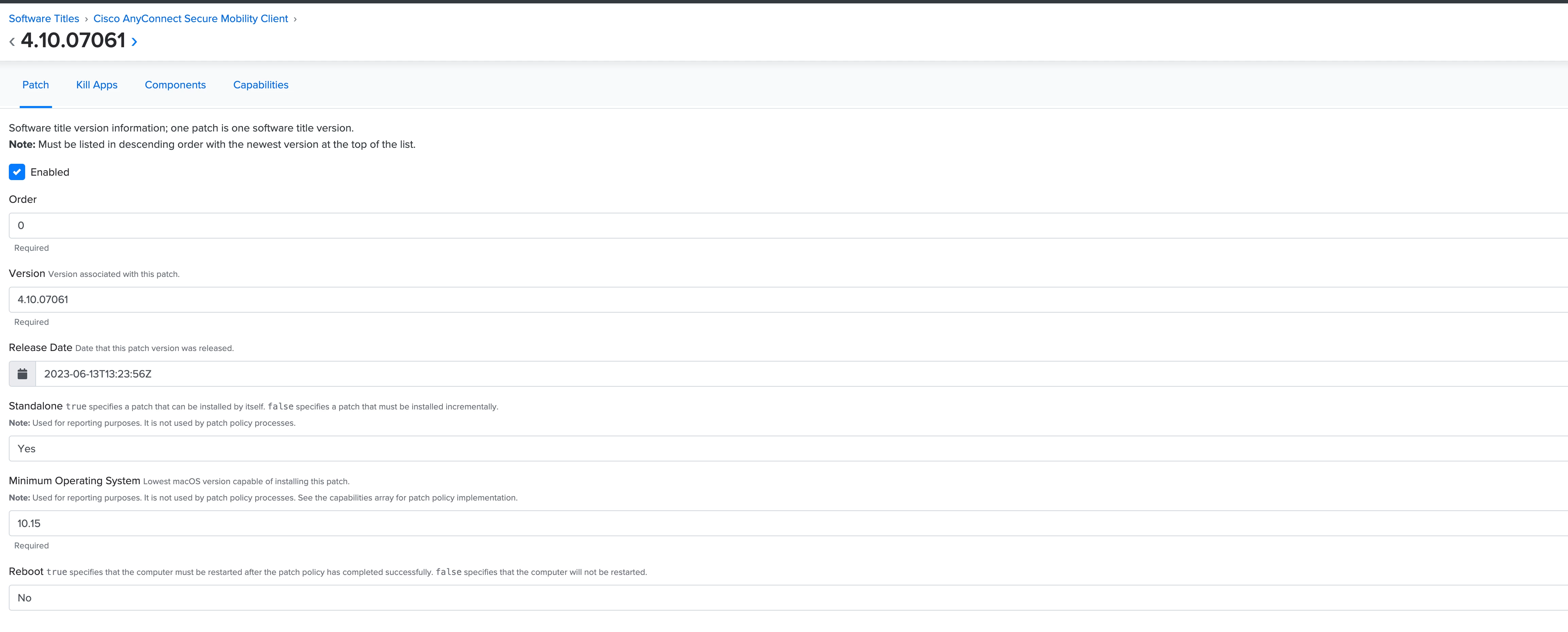Navigate to Software Titles breadcrumb

click(44, 19)
